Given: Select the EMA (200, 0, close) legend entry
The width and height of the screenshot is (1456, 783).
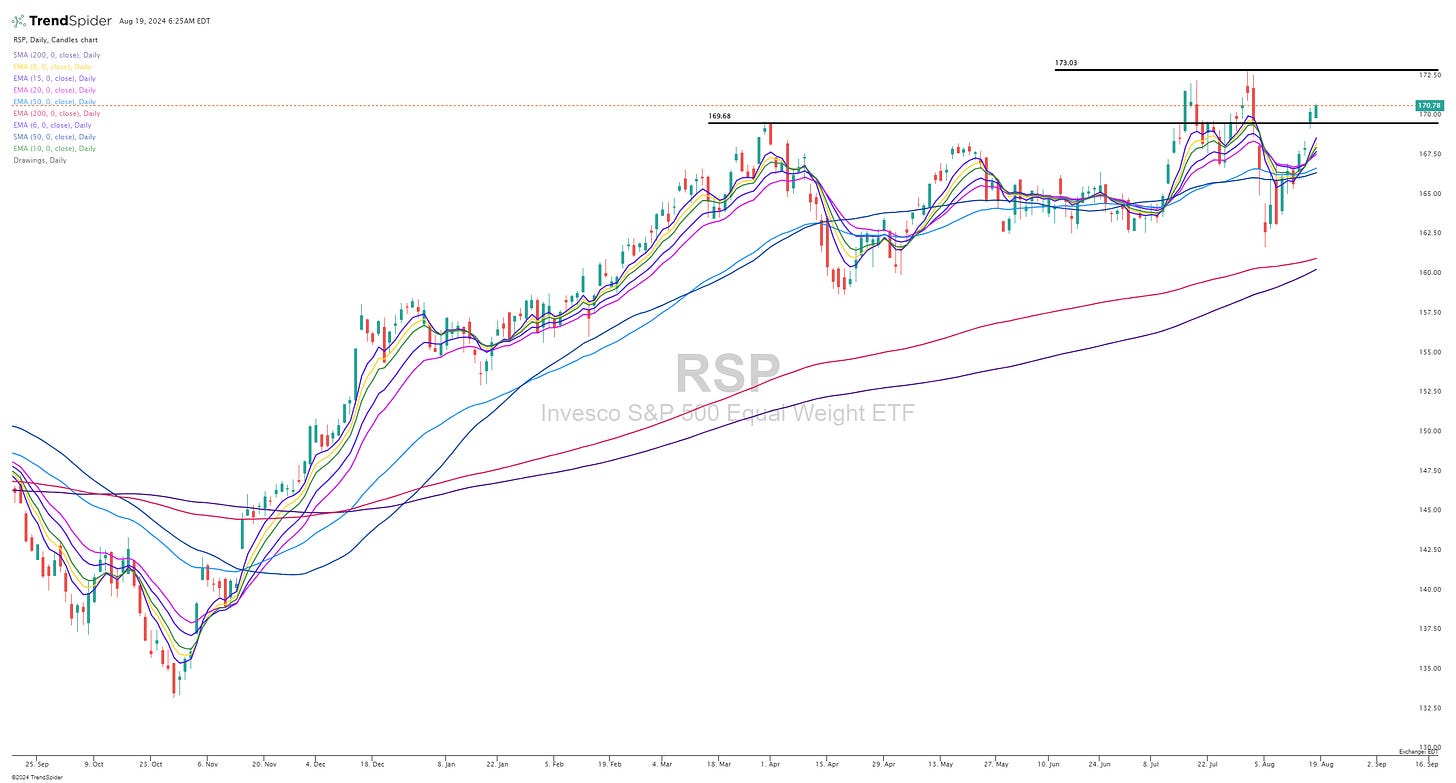Looking at the screenshot, I should [56, 114].
